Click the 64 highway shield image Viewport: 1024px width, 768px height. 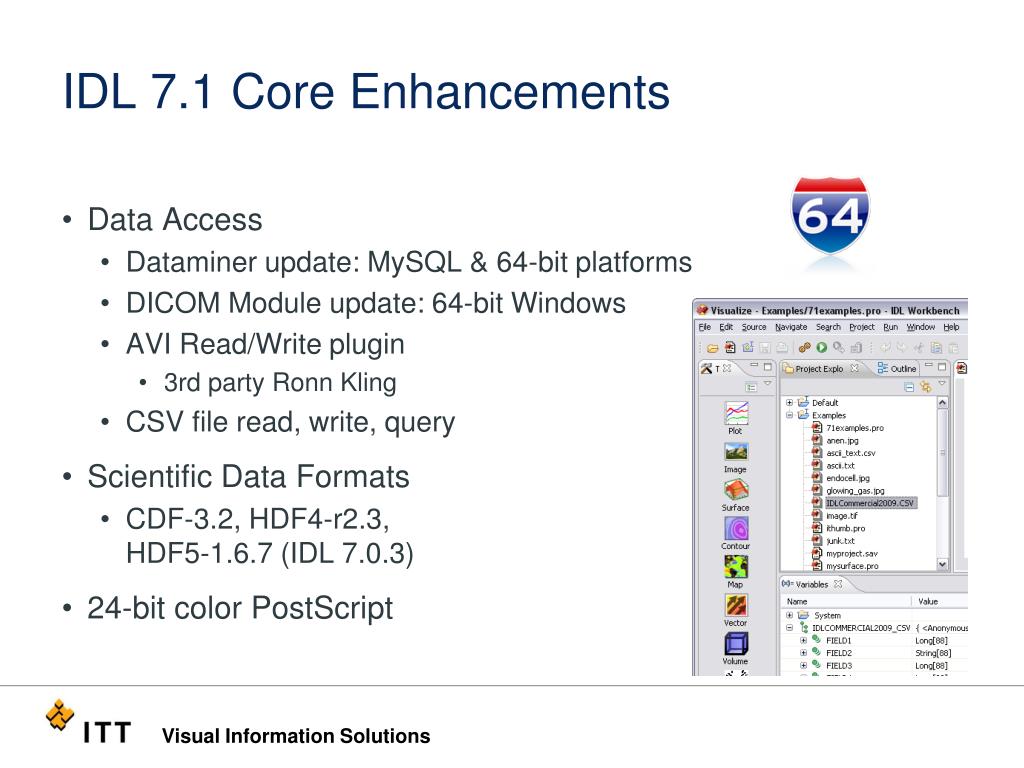830,216
